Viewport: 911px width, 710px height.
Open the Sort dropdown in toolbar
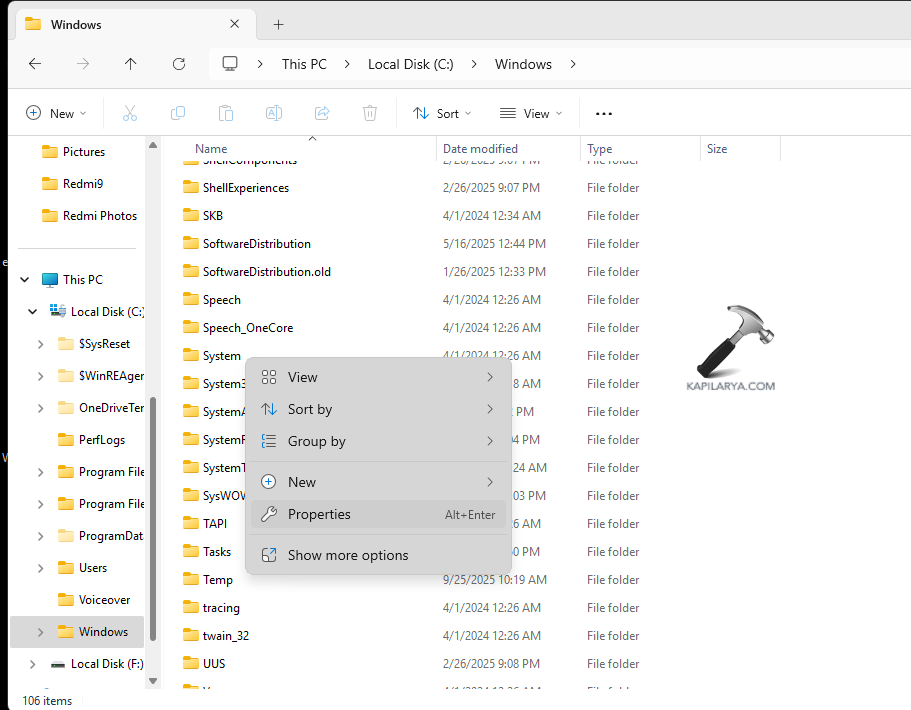coord(442,114)
